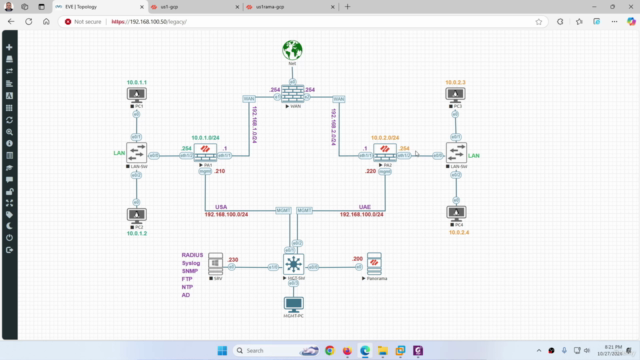Open the text objects 'A' sidebar icon
Image resolution: width=640 pixels, height=360 pixels.
point(9,96)
